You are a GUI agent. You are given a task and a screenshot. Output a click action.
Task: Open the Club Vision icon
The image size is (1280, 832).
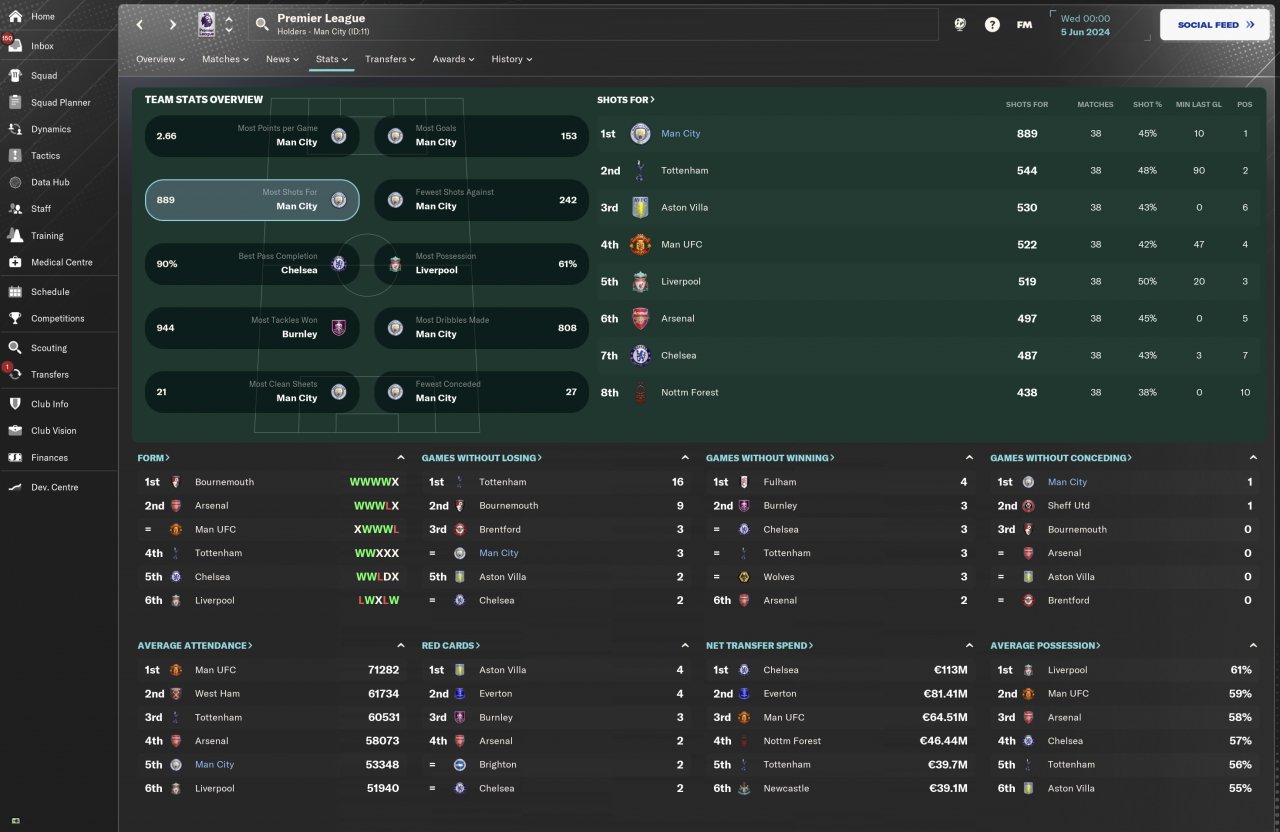15,431
